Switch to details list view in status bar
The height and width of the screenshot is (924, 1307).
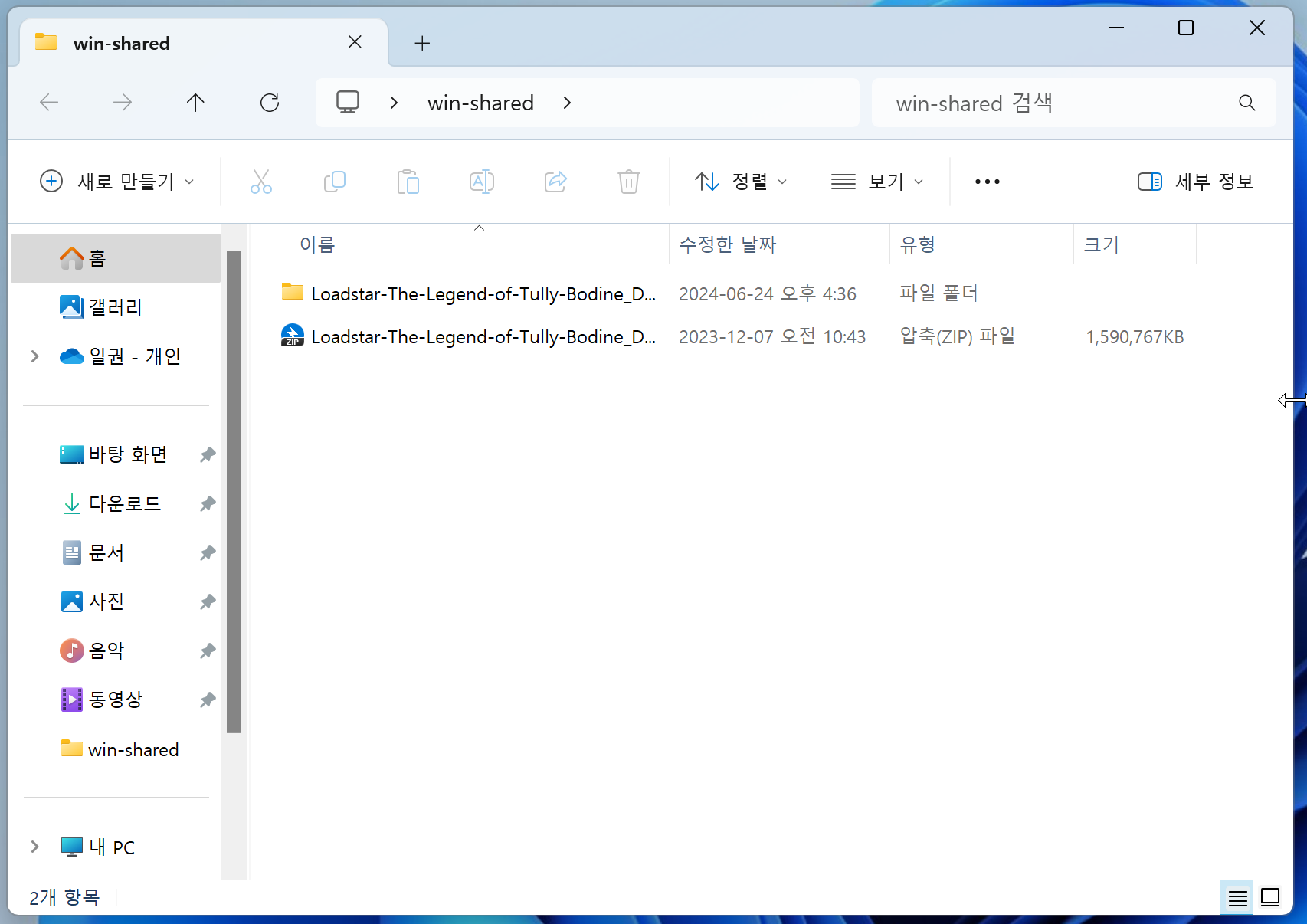click(1237, 897)
